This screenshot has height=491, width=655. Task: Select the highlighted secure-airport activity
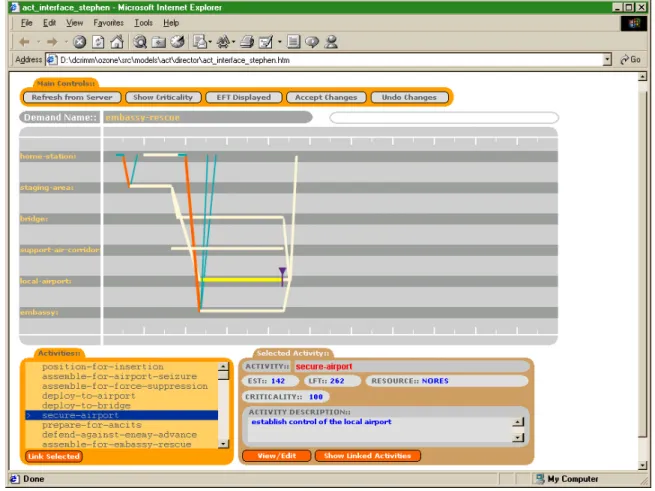click(122, 415)
